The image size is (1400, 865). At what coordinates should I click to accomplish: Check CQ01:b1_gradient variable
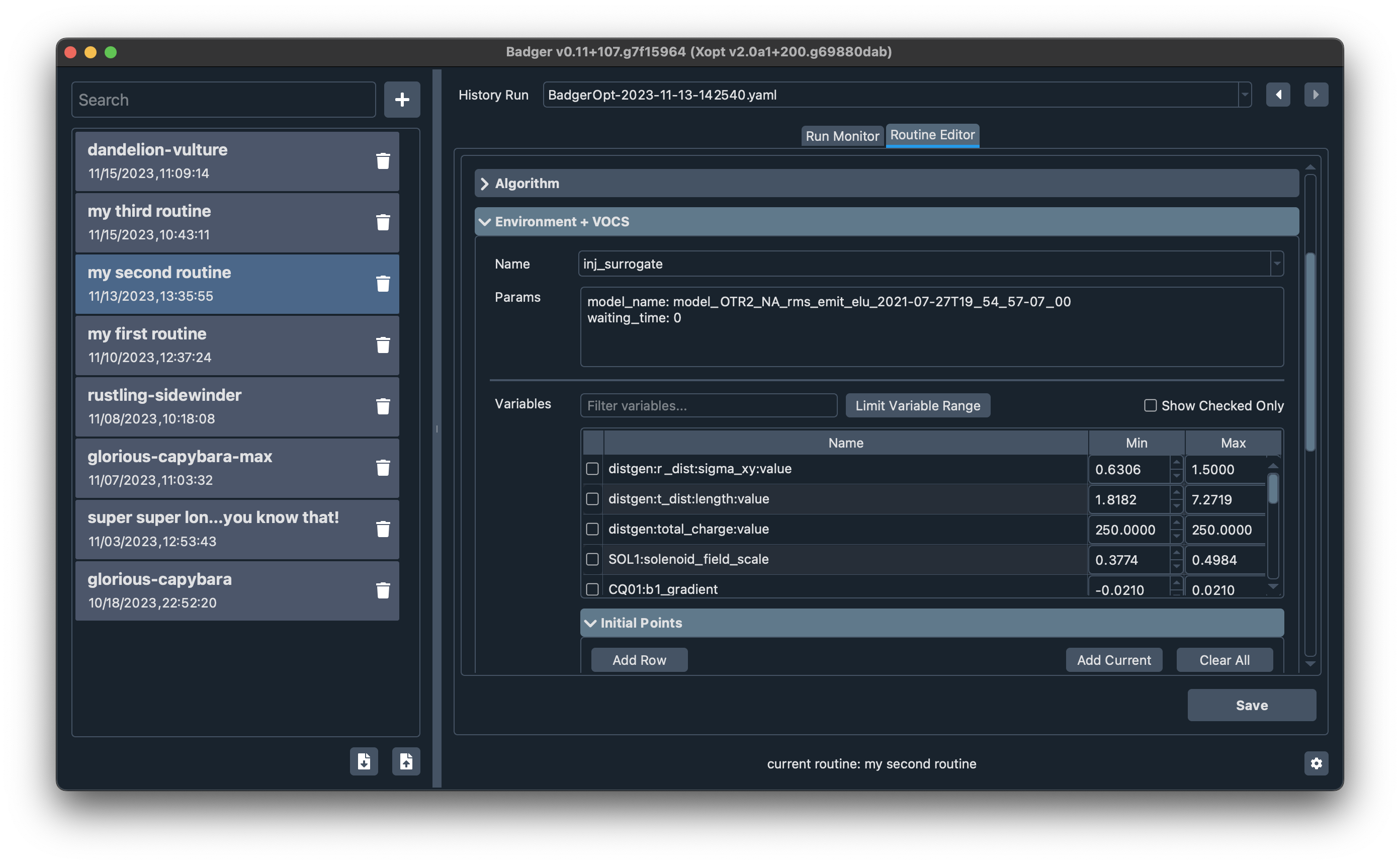[x=592, y=589]
